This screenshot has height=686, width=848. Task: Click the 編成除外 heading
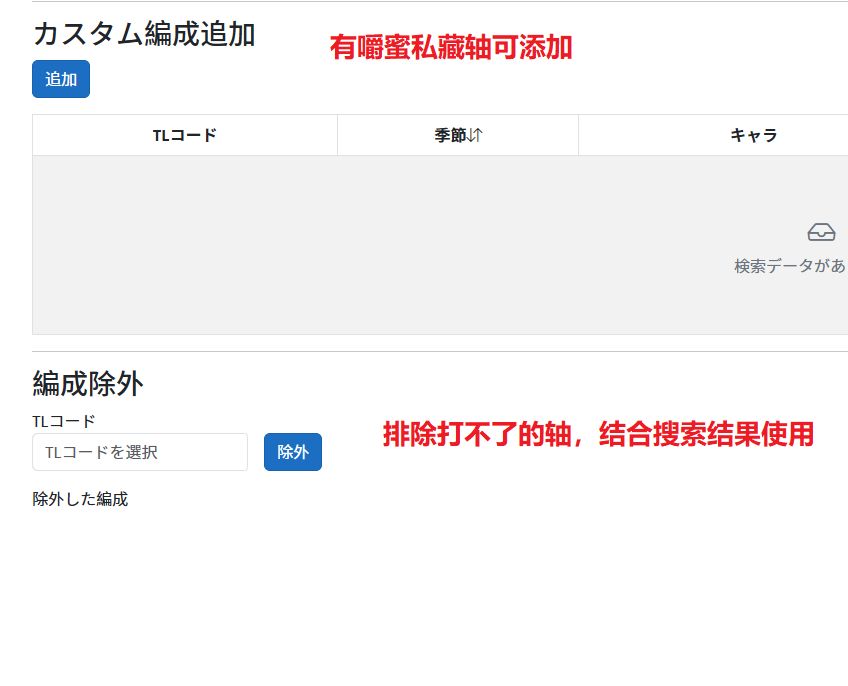tap(86, 383)
